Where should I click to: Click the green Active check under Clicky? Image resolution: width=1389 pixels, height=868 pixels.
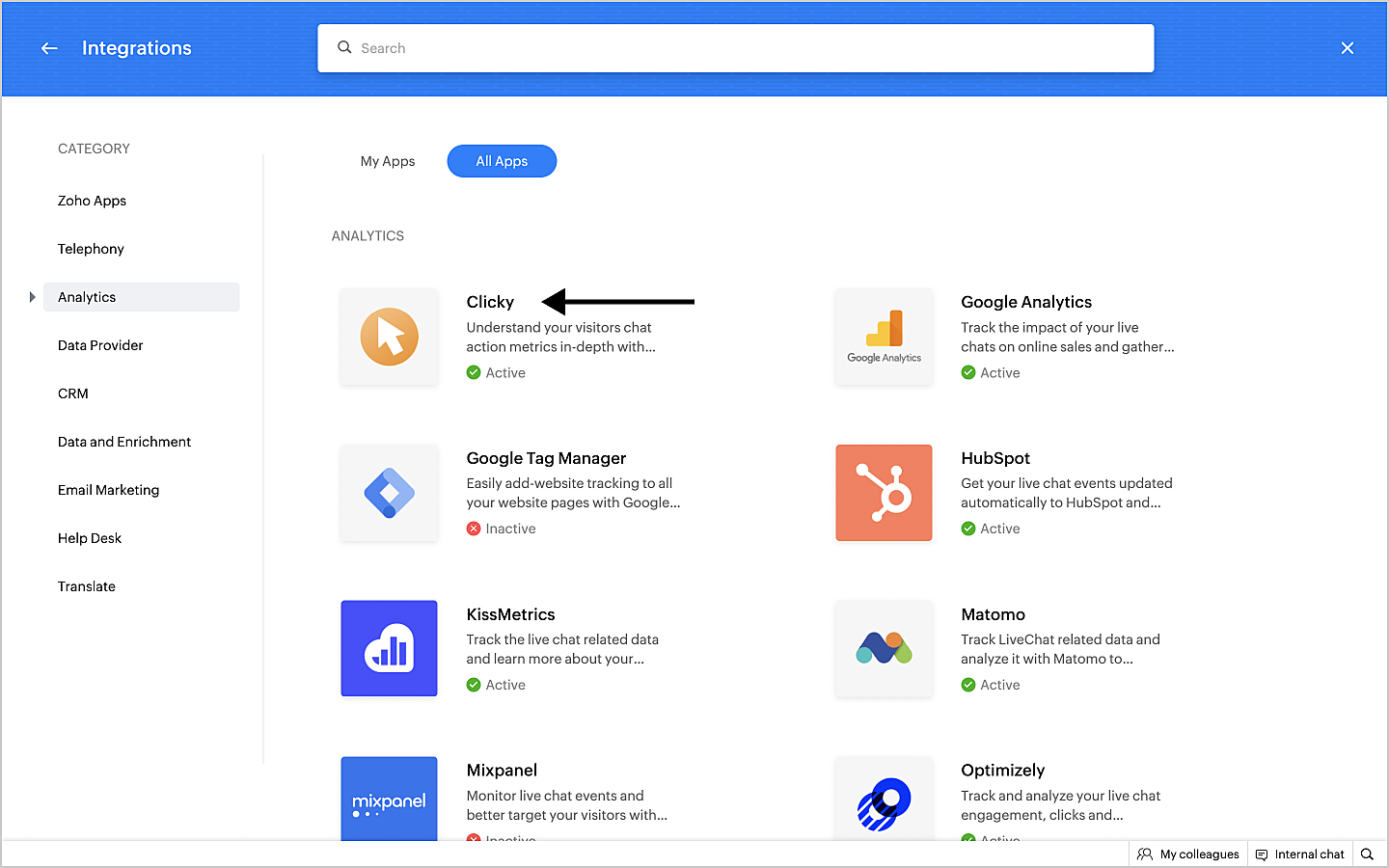coord(474,372)
